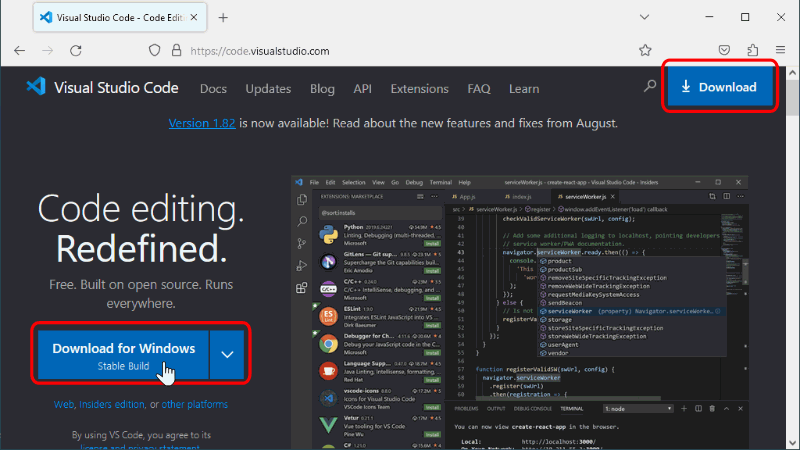Open the website search magnifier icon
This screenshot has width=800, height=450.
[649, 86]
